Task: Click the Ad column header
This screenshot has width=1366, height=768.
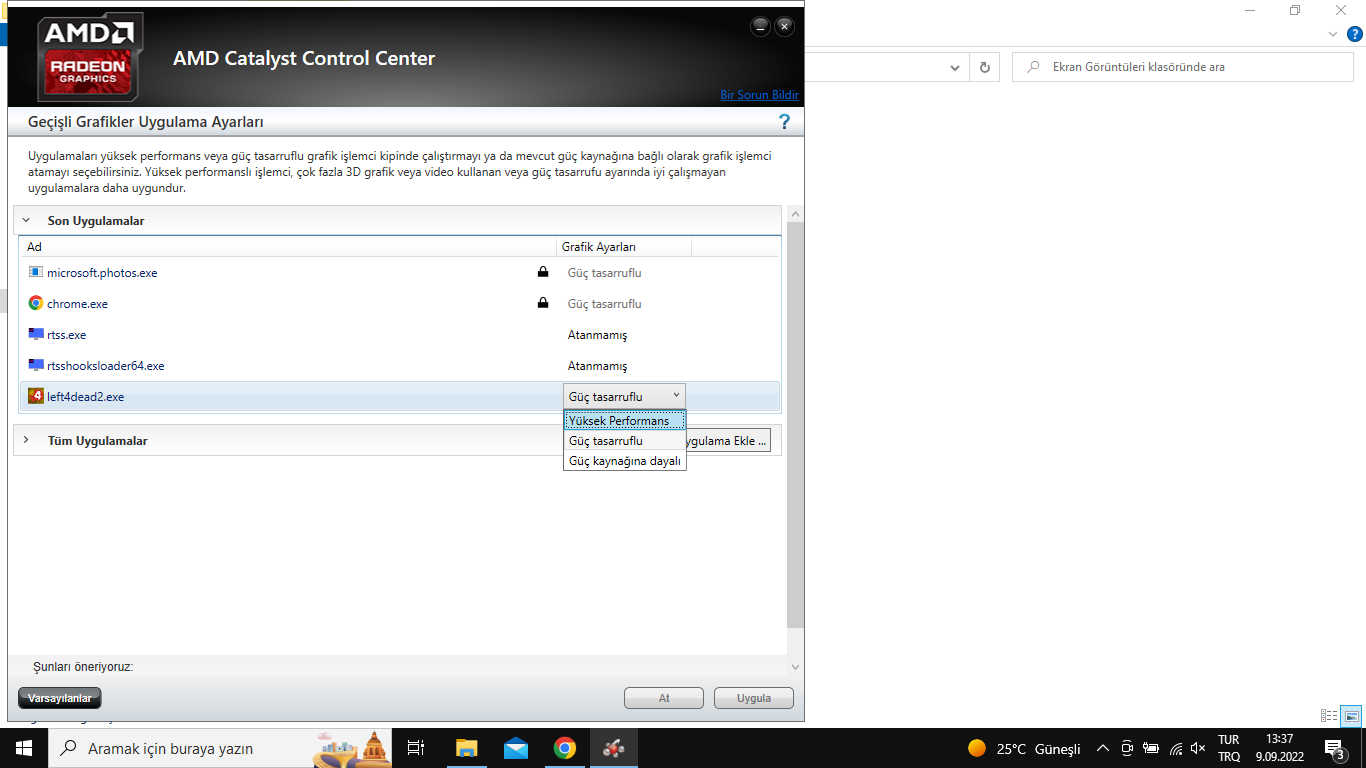Action: coord(289,247)
